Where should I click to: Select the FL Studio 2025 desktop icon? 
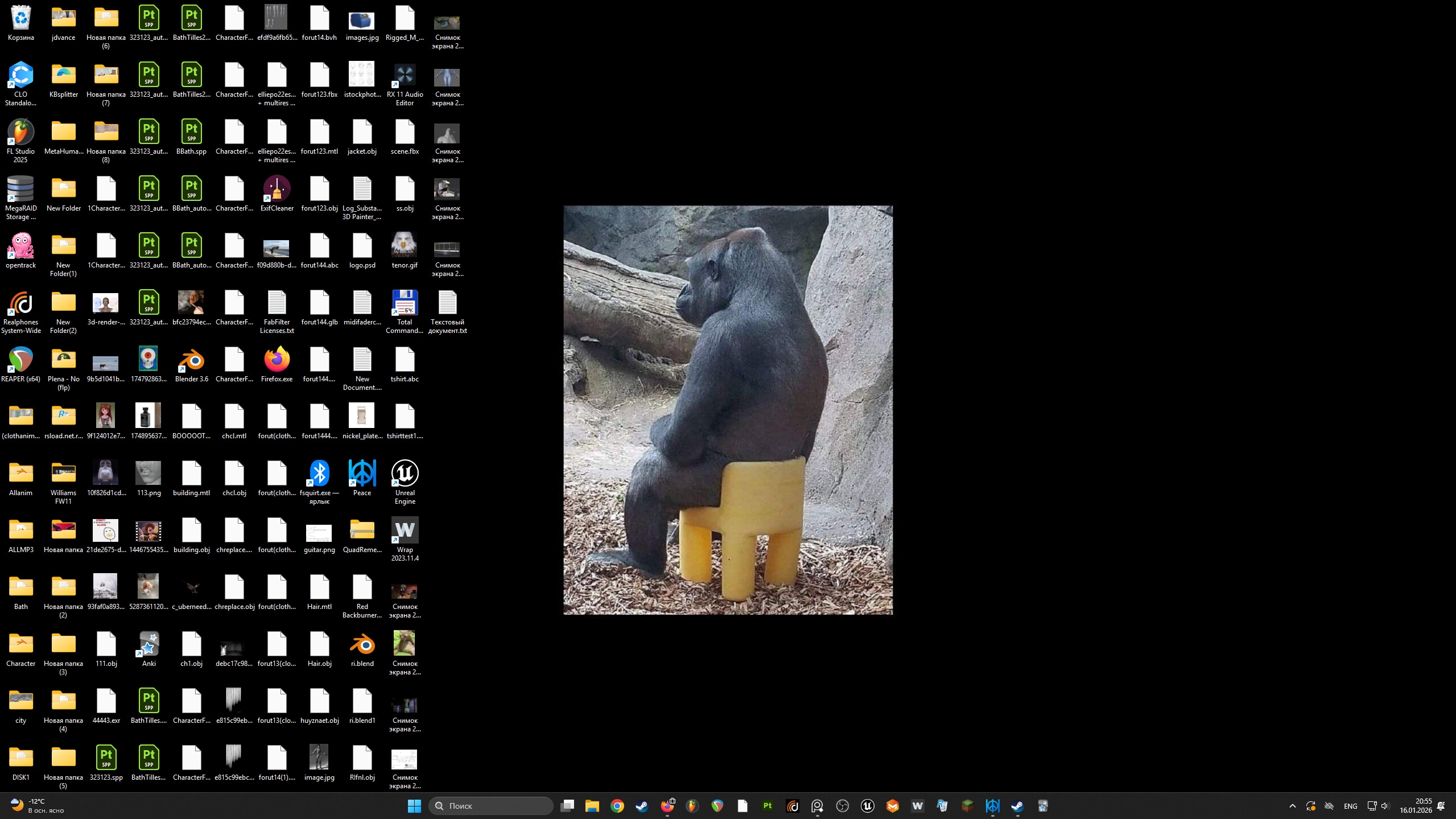[20, 138]
